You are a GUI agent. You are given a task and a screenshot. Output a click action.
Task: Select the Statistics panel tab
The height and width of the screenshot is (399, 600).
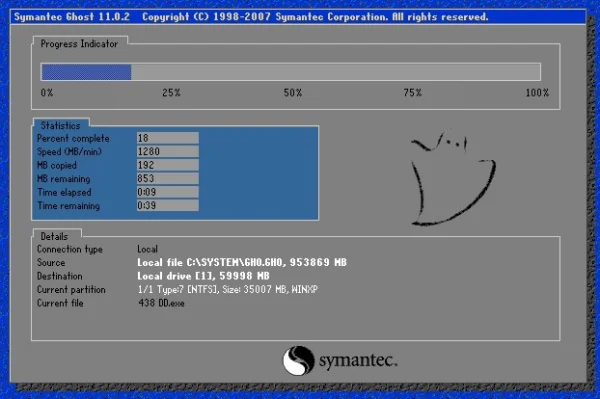60,125
